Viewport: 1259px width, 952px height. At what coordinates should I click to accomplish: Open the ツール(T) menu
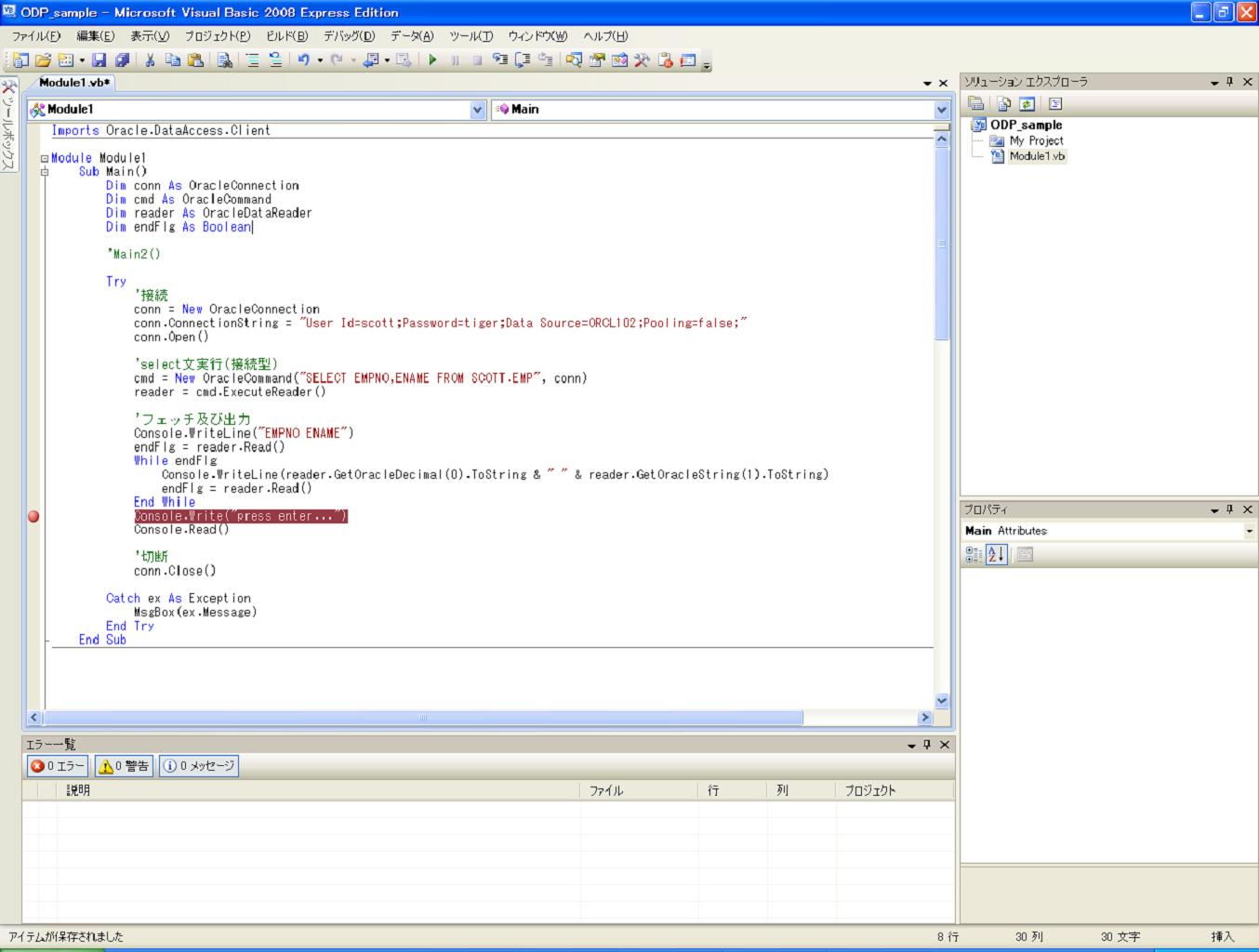pyautogui.click(x=470, y=36)
